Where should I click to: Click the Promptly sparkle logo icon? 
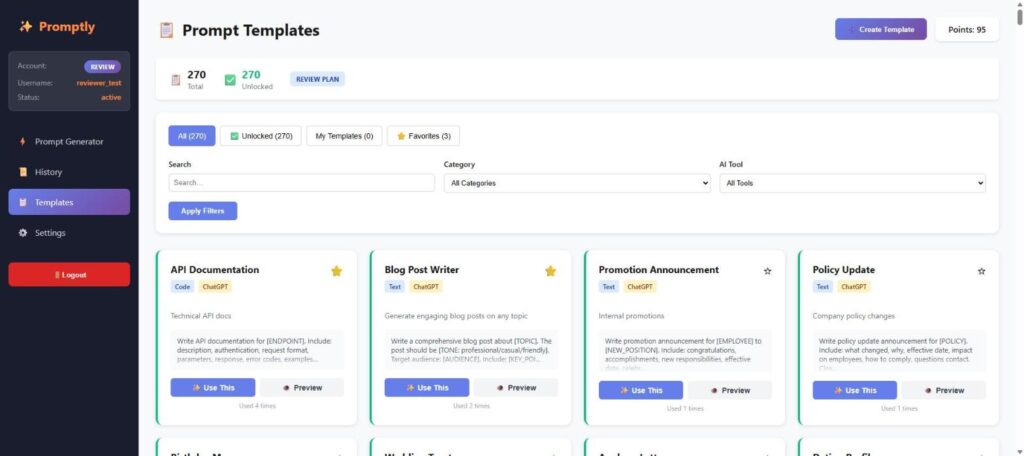click(25, 27)
